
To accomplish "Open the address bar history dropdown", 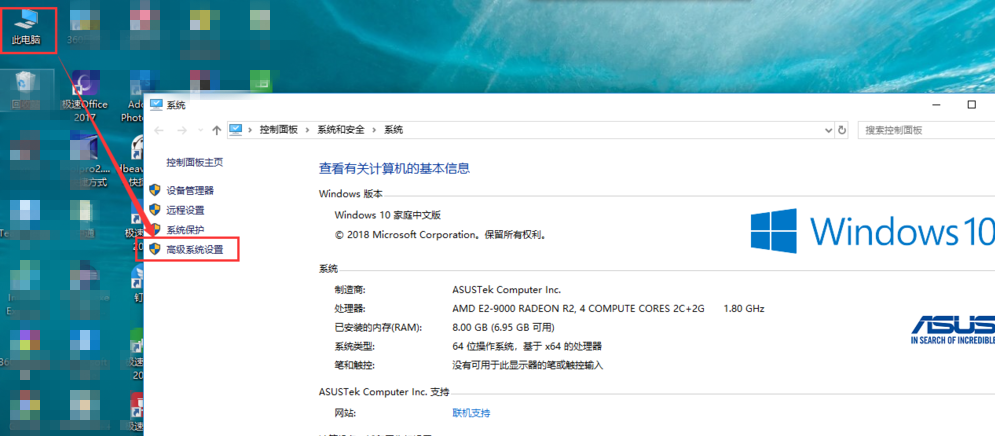I will (828, 130).
